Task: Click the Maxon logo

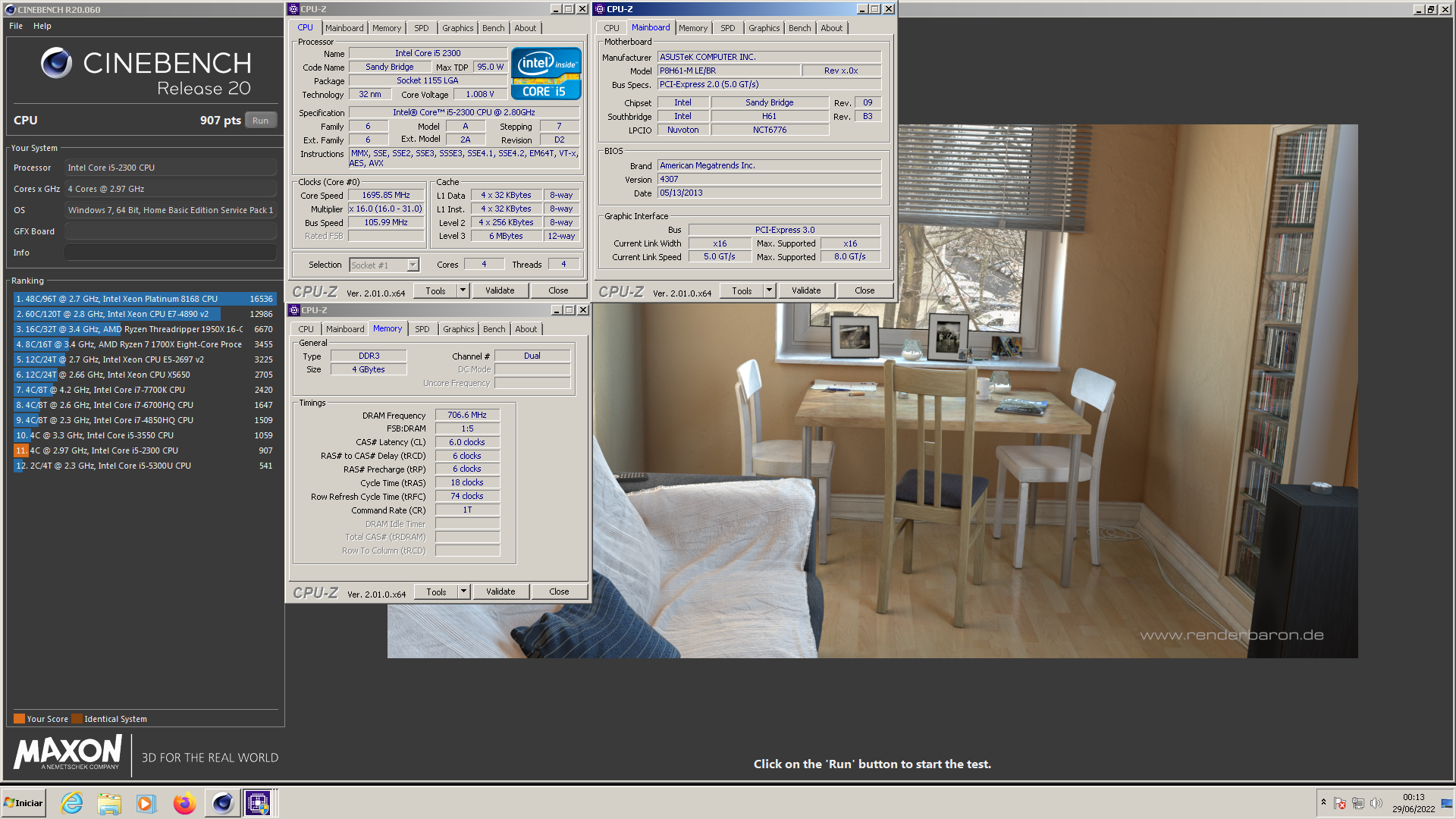Action: [67, 753]
